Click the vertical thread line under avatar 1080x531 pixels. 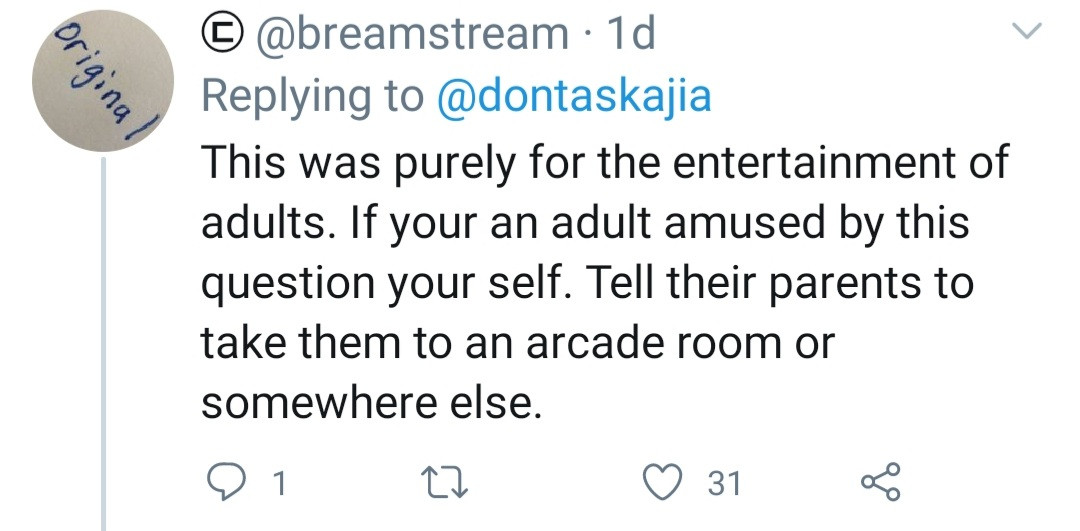click(106, 350)
